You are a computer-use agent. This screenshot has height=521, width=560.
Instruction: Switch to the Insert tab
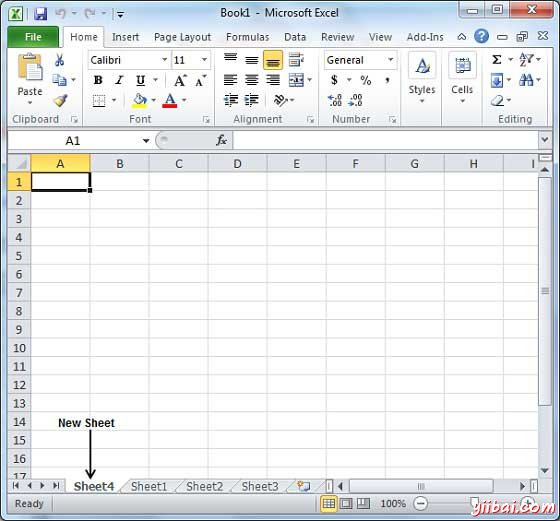click(x=125, y=37)
